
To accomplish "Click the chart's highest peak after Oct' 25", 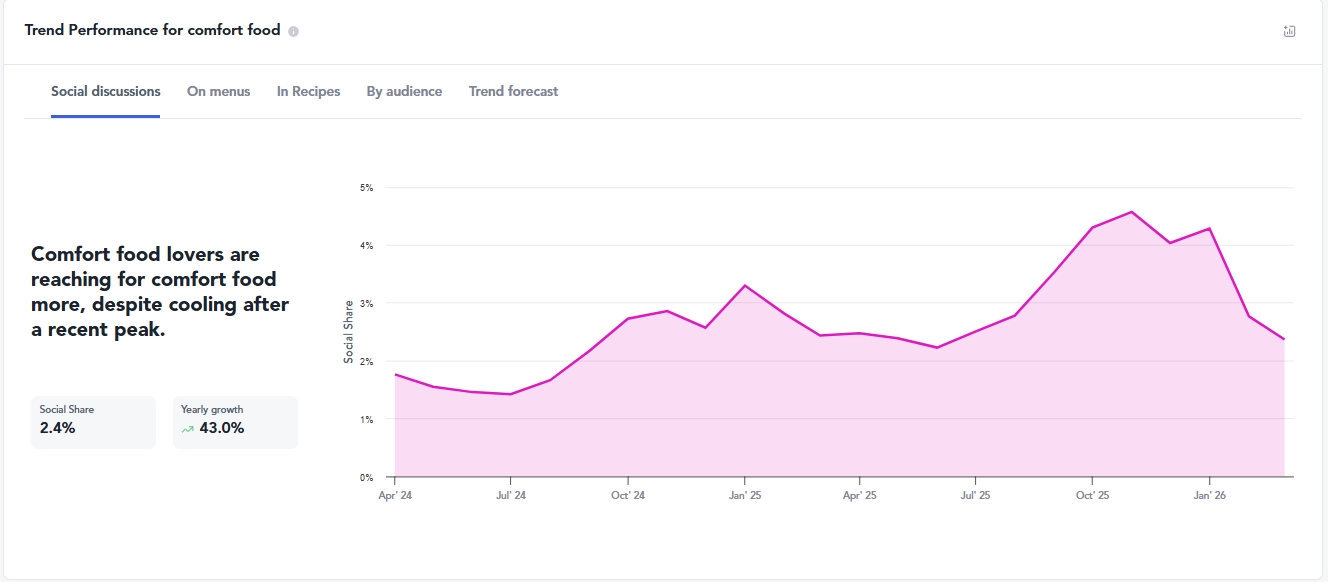I will coord(1131,212).
